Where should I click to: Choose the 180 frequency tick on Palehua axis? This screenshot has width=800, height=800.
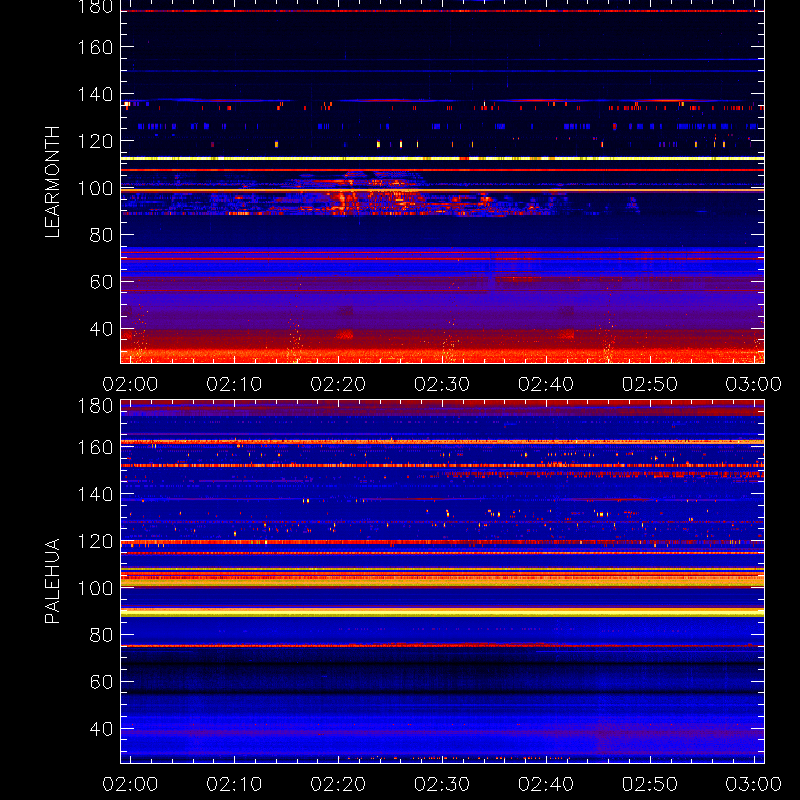point(95,406)
